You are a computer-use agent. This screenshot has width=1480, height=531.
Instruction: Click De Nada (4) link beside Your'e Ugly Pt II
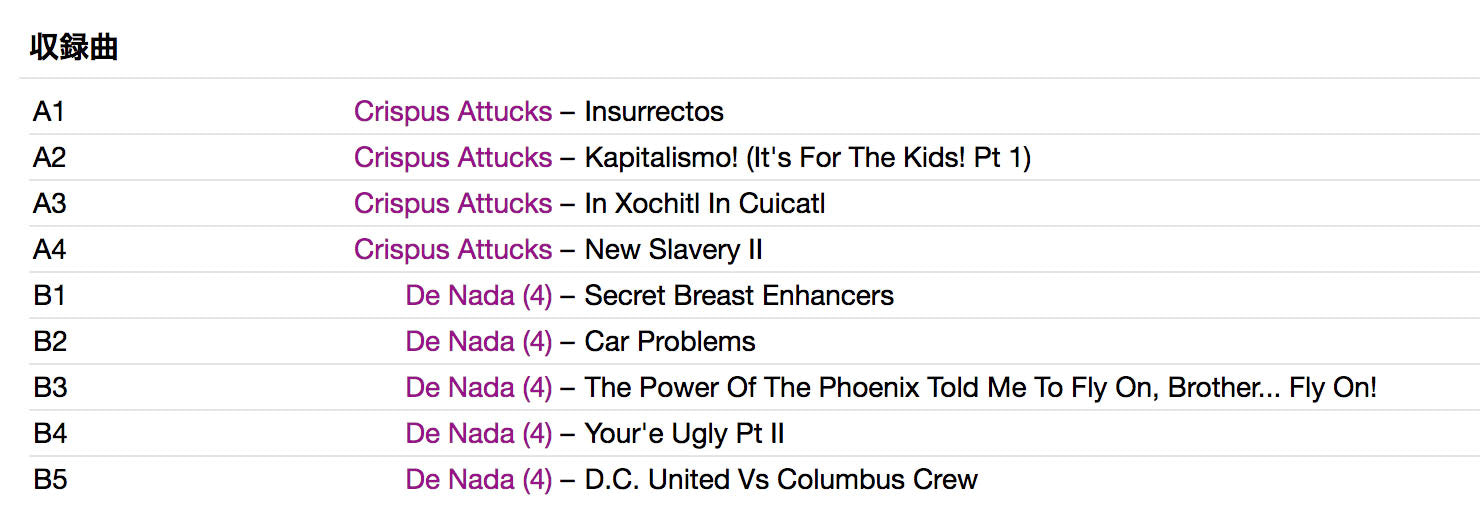point(478,433)
